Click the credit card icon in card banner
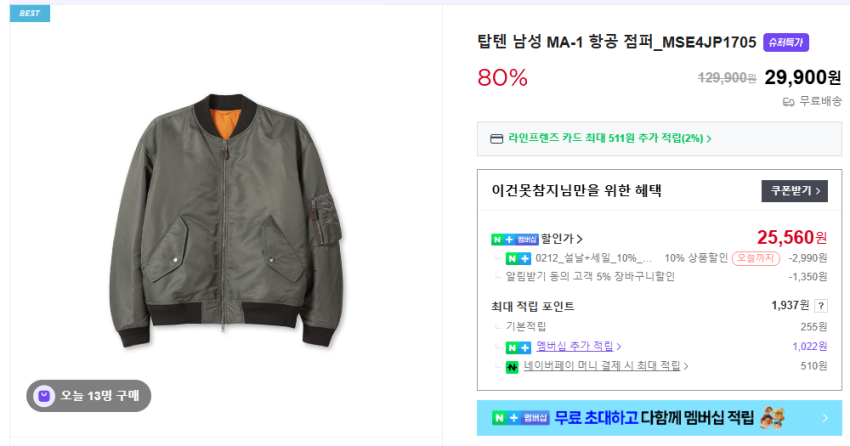This screenshot has width=850, height=446. [x=496, y=138]
